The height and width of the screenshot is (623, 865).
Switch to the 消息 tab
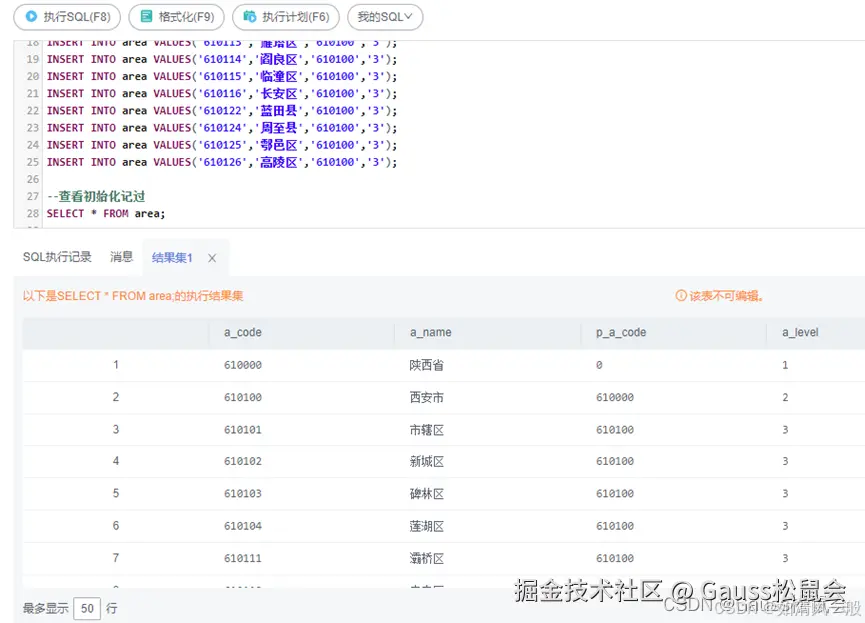pos(121,257)
